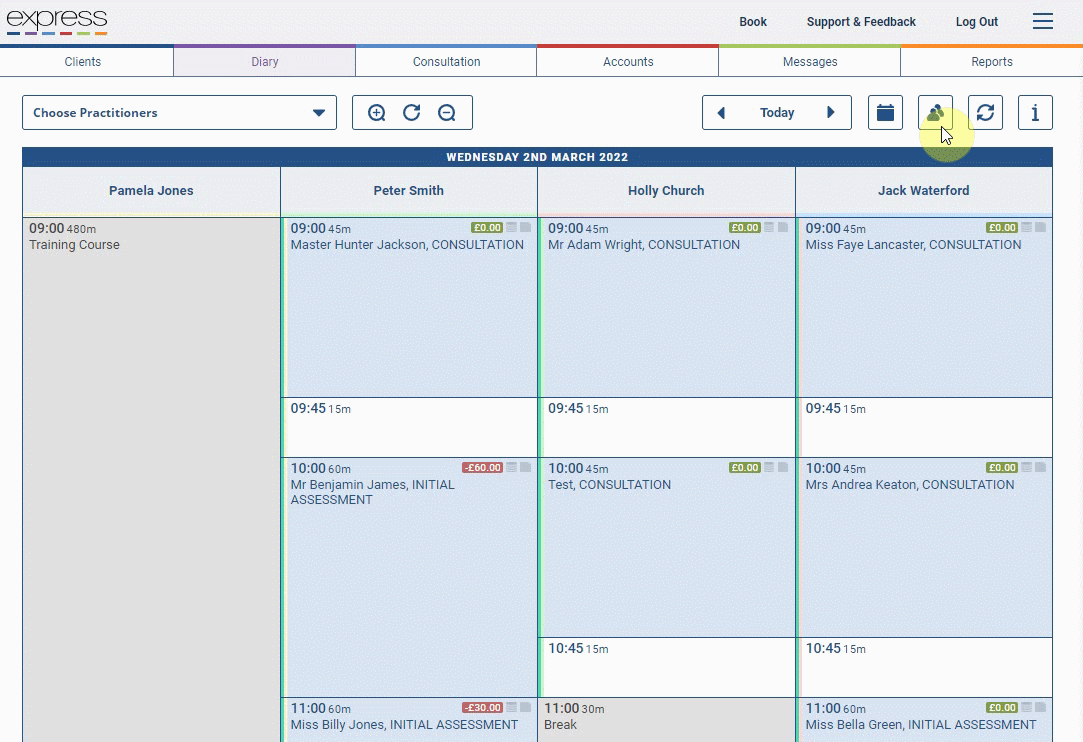
Task: Open Mr Adam Wright consultation appointment
Action: [x=667, y=307]
